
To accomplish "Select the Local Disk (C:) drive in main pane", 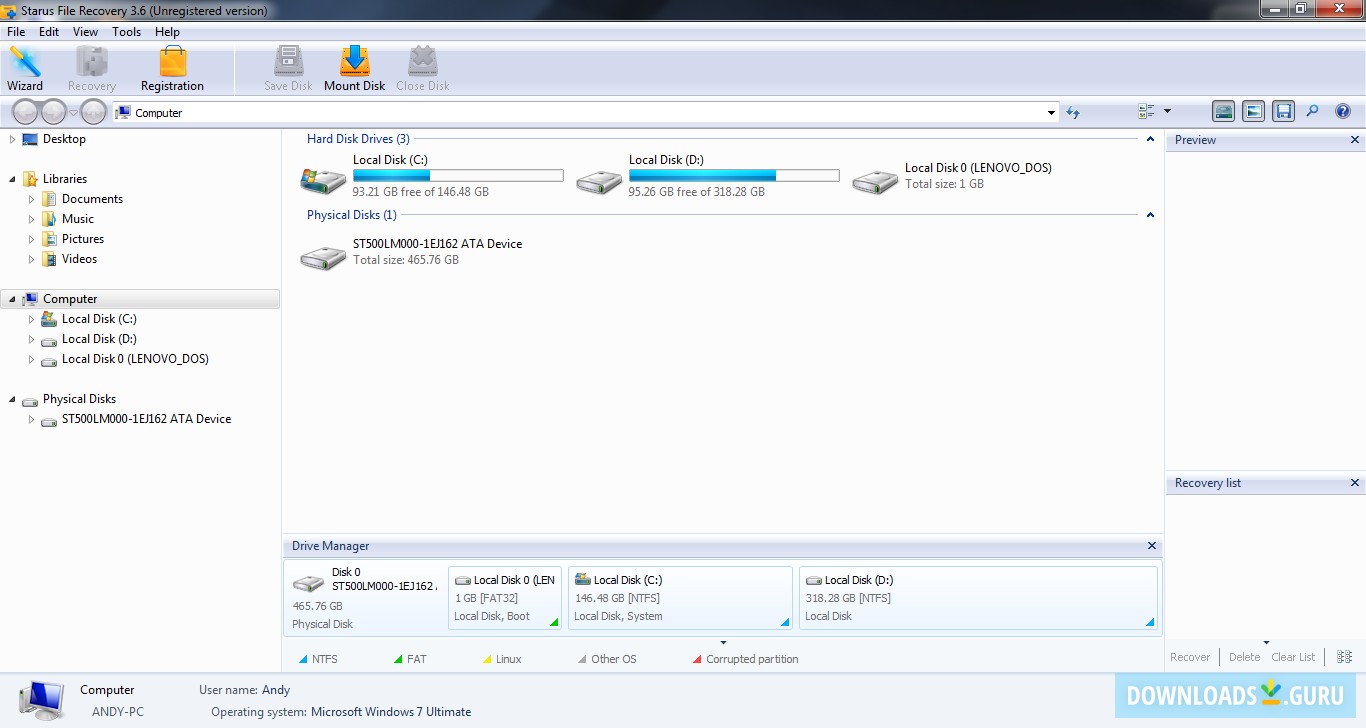I will [x=432, y=176].
